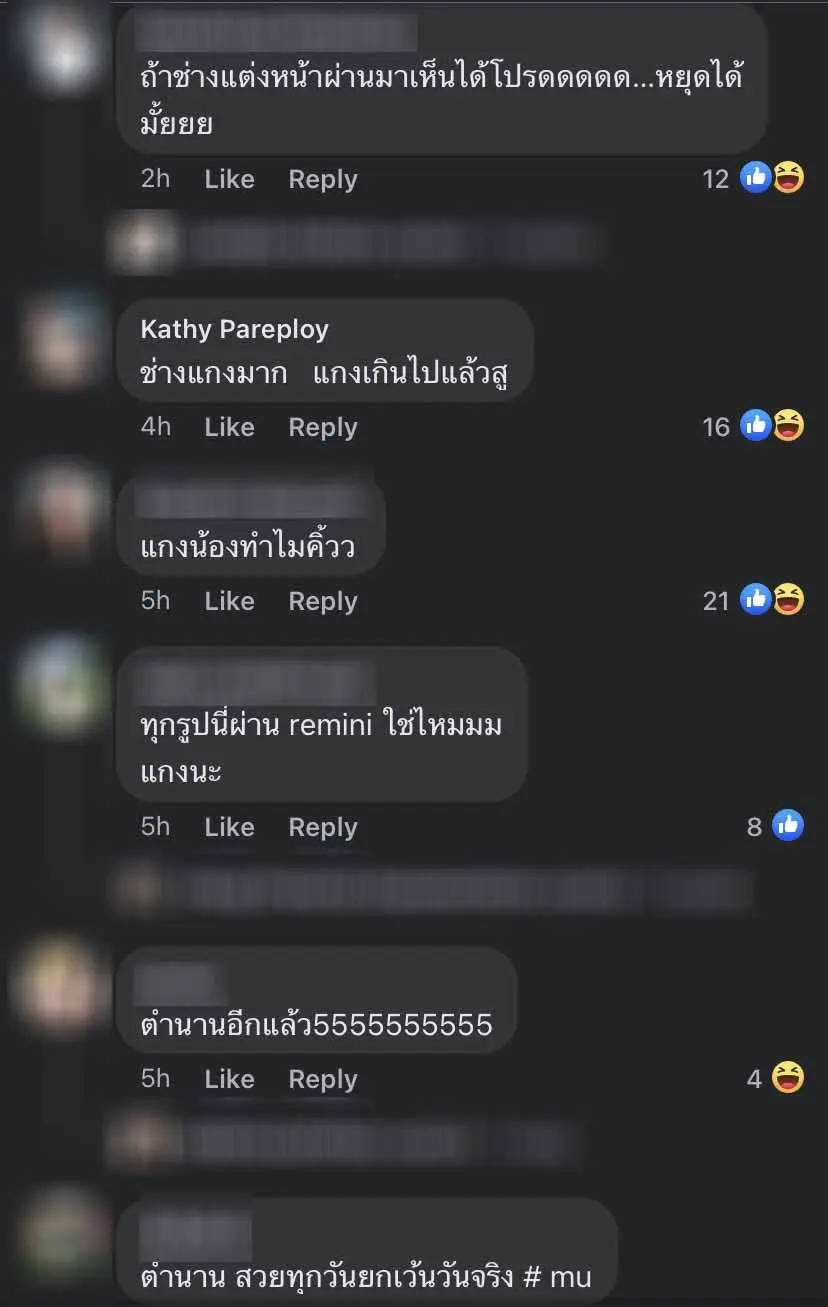
Task: Open Kathy Pareploy's profile name link
Action: [235, 329]
